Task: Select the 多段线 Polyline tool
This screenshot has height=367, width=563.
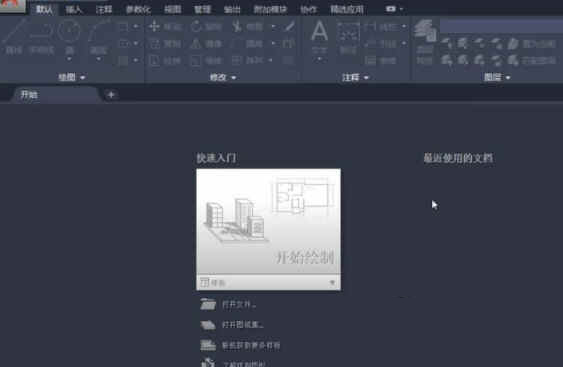Action: [42, 36]
